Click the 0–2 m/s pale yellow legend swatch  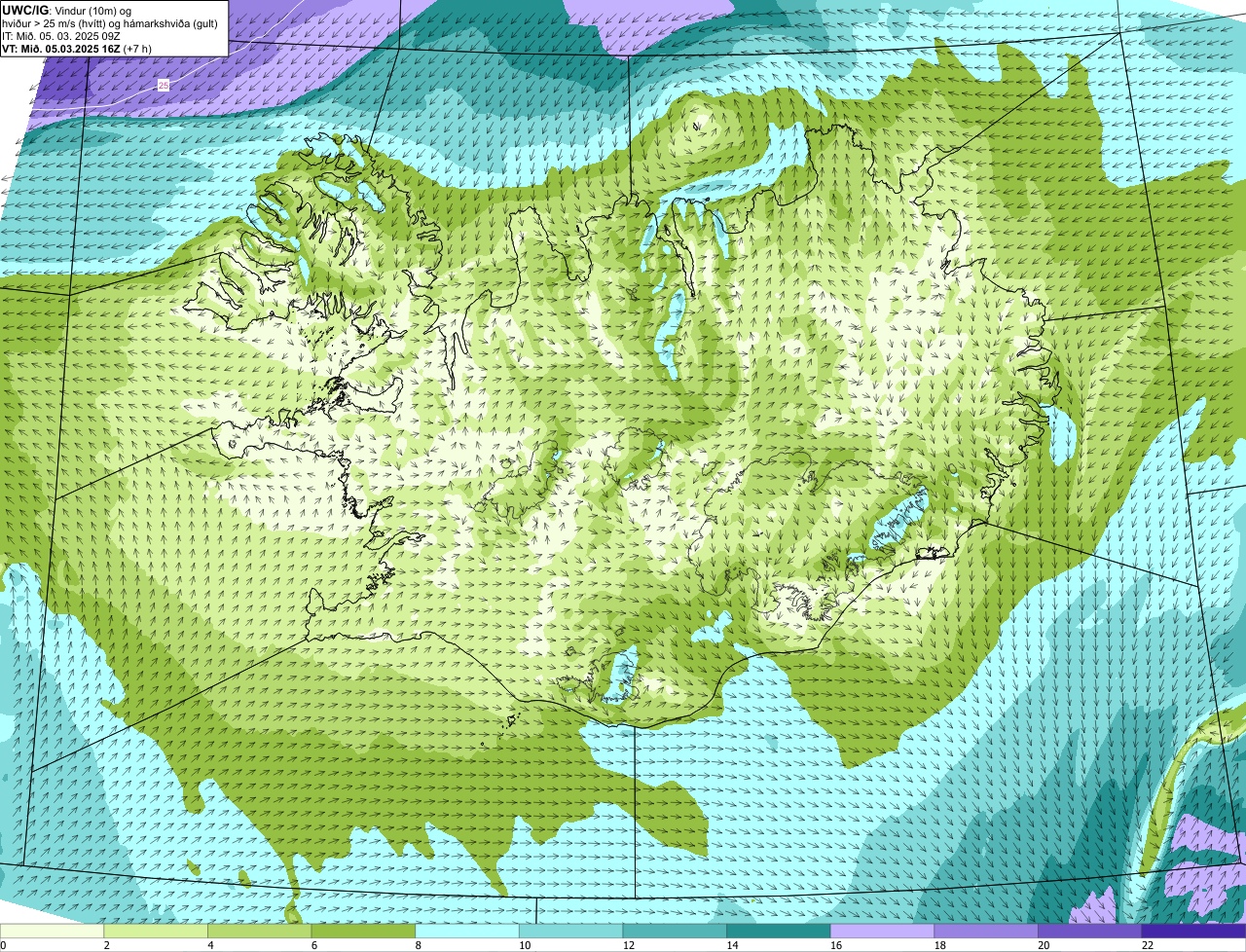coord(52,931)
